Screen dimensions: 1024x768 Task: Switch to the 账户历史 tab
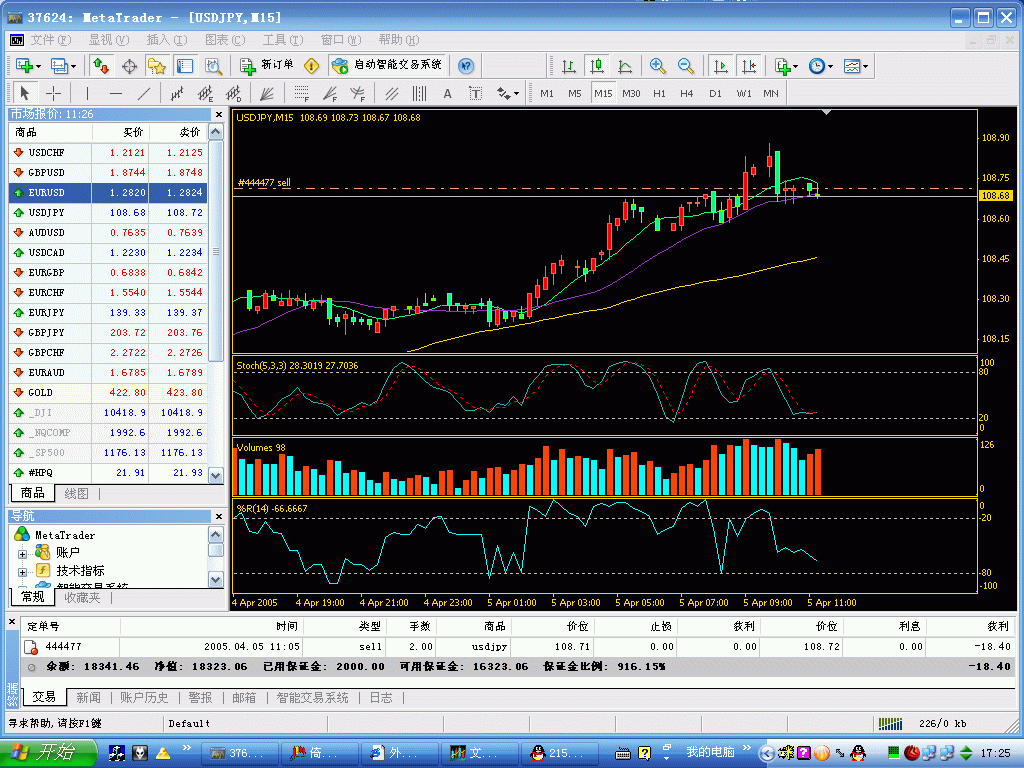click(143, 698)
